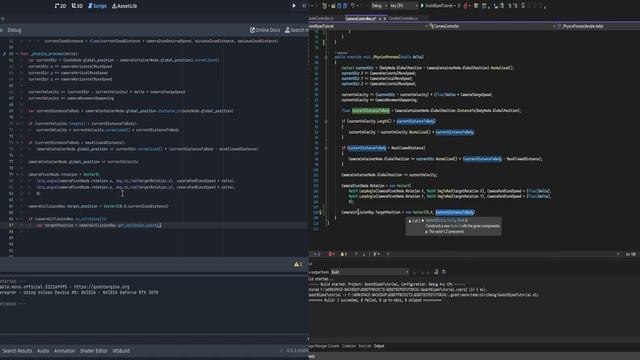
Task: Click the currentDistanceToBody variable declaration in C# code
Action: [371, 111]
